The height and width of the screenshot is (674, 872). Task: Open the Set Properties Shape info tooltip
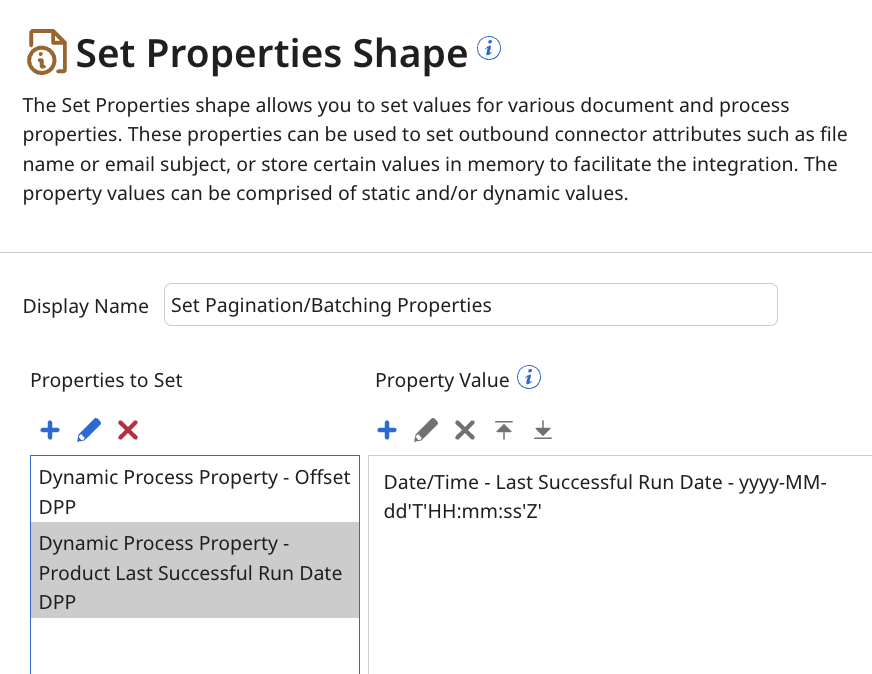[x=488, y=47]
